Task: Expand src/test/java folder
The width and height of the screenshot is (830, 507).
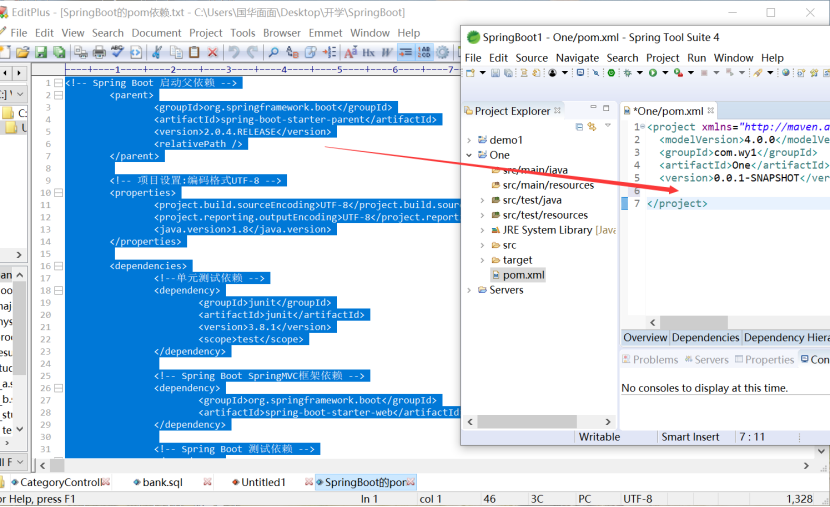Action: [482, 200]
